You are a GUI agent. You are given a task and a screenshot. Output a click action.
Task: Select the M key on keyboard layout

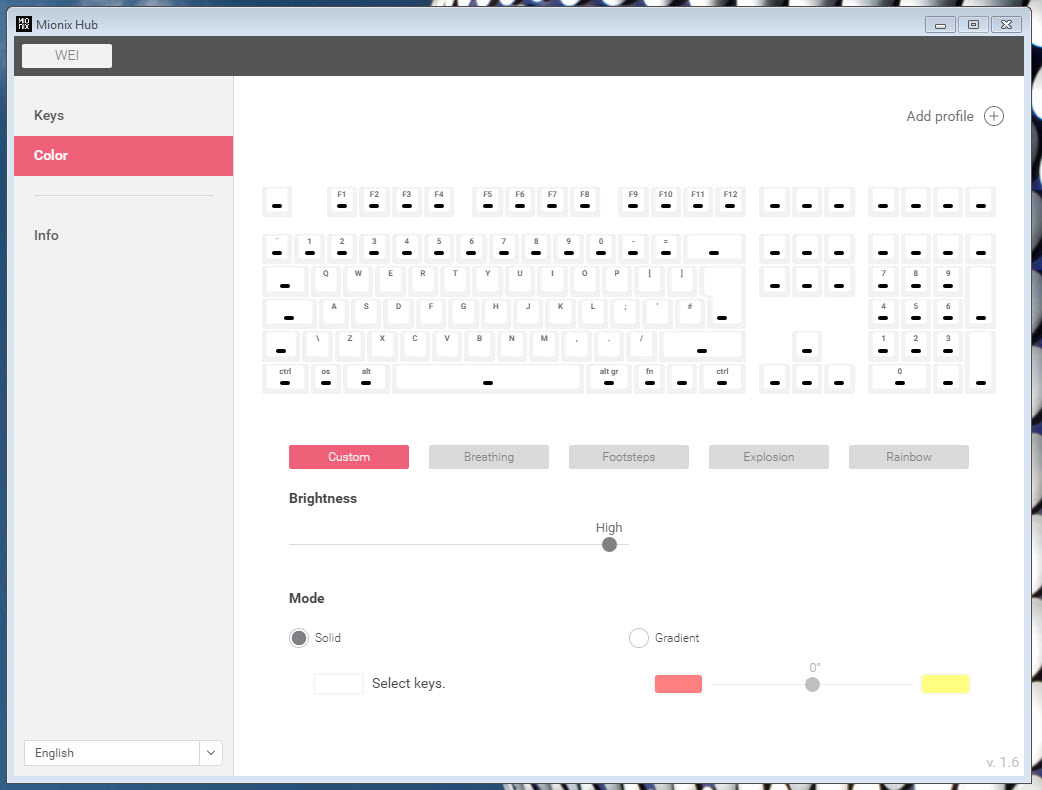point(544,346)
